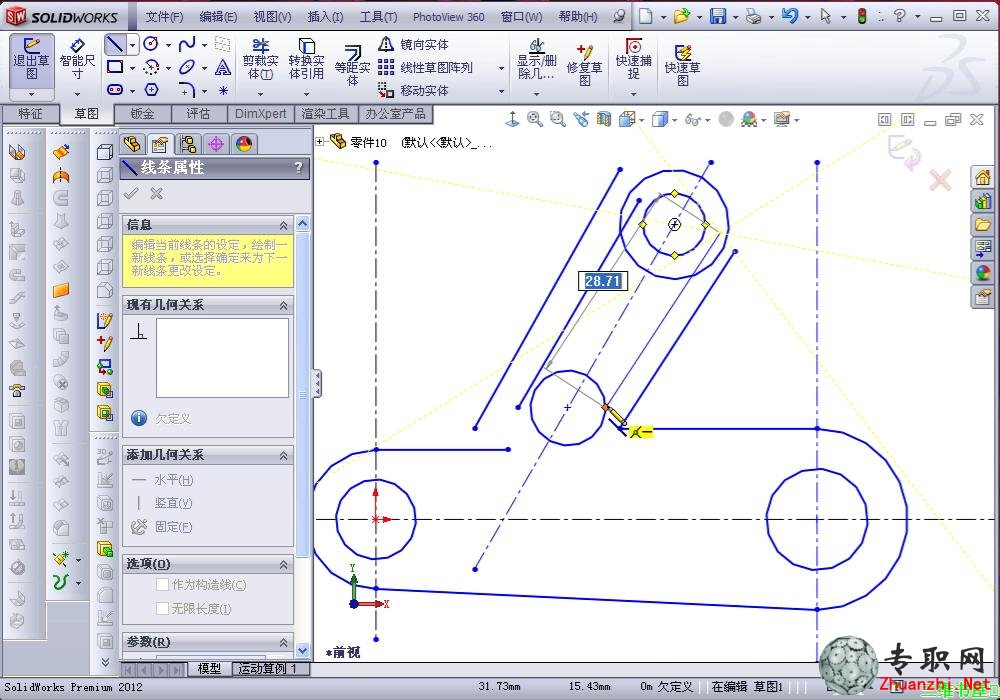This screenshot has width=1000, height=700.
Task: Check the 无限长度 (Infinite length) checkbox
Action: [x=163, y=609]
